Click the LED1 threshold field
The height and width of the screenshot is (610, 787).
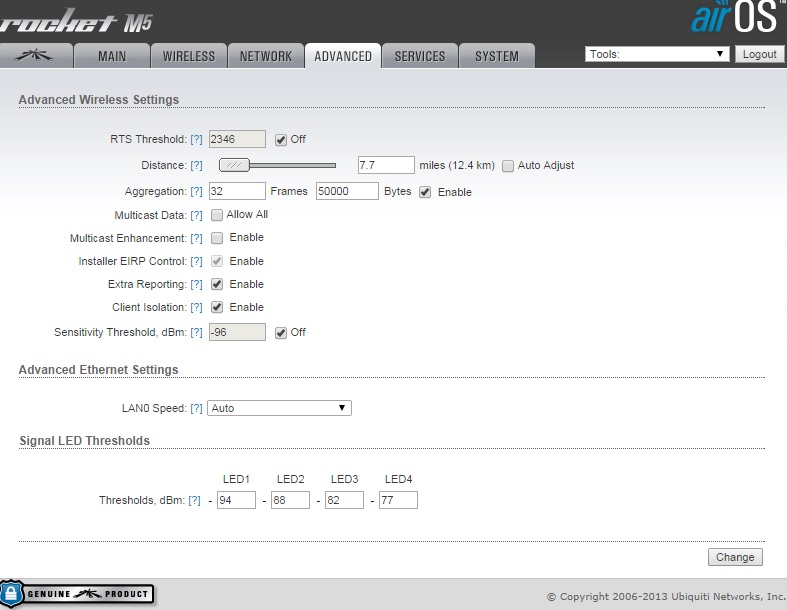coord(236,500)
